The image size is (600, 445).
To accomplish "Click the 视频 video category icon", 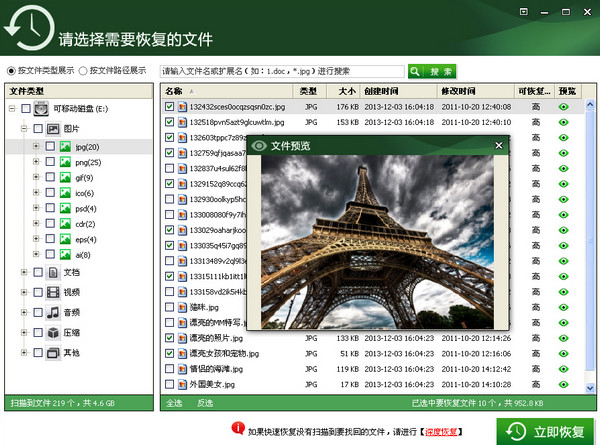I will 53,292.
